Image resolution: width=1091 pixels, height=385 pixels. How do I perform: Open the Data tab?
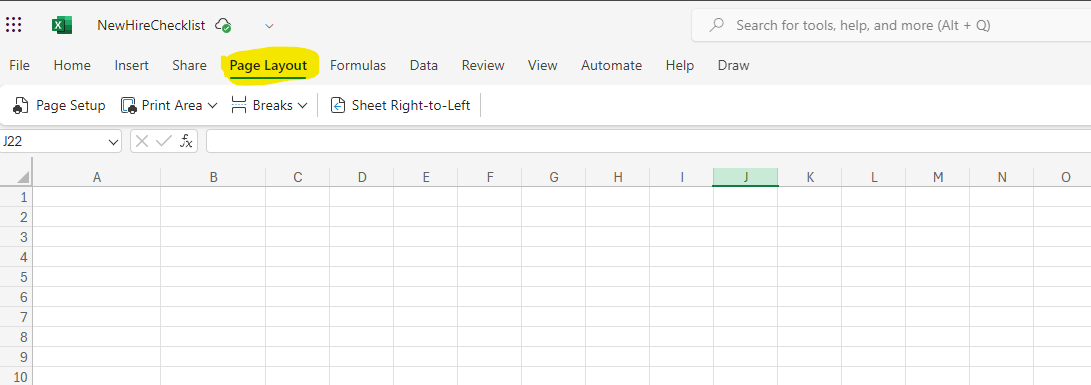point(424,65)
